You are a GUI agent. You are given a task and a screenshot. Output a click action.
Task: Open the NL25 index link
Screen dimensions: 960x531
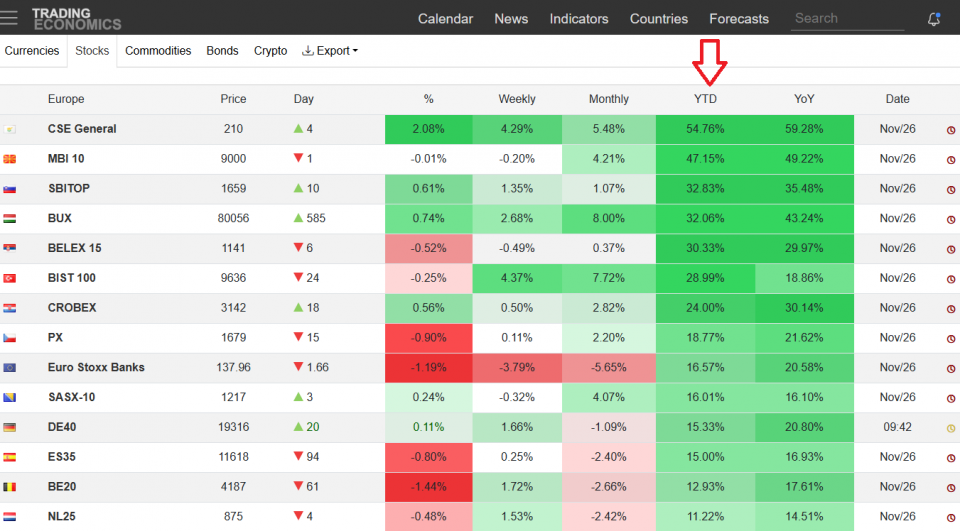click(x=62, y=516)
